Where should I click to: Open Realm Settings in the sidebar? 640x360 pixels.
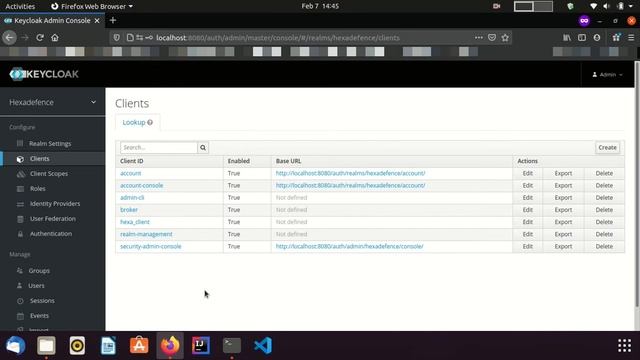[x=50, y=144]
